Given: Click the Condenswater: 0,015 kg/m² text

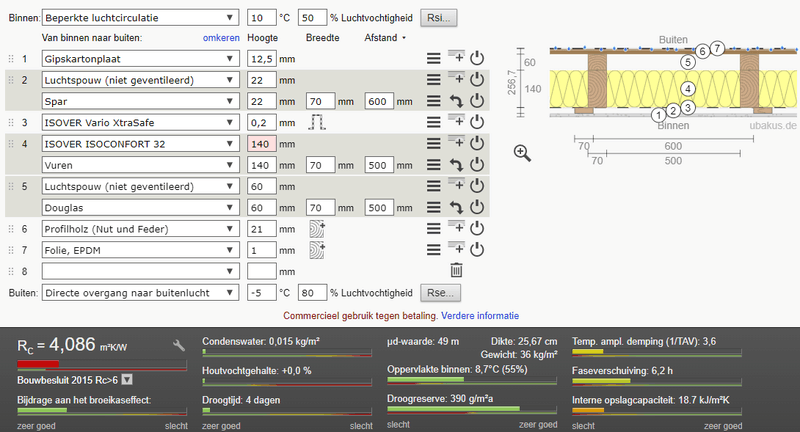Looking at the screenshot, I should pos(261,341).
